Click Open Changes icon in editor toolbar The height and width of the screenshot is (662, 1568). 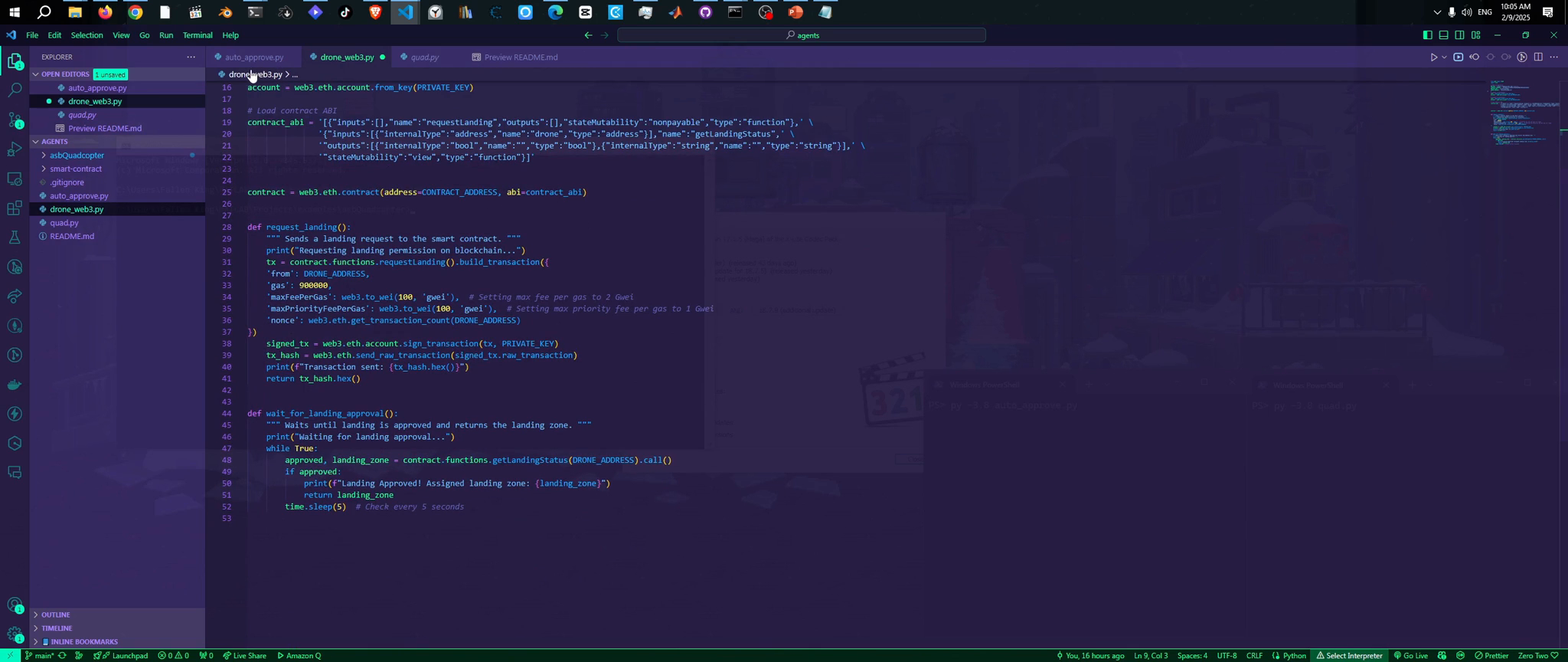point(1474,57)
